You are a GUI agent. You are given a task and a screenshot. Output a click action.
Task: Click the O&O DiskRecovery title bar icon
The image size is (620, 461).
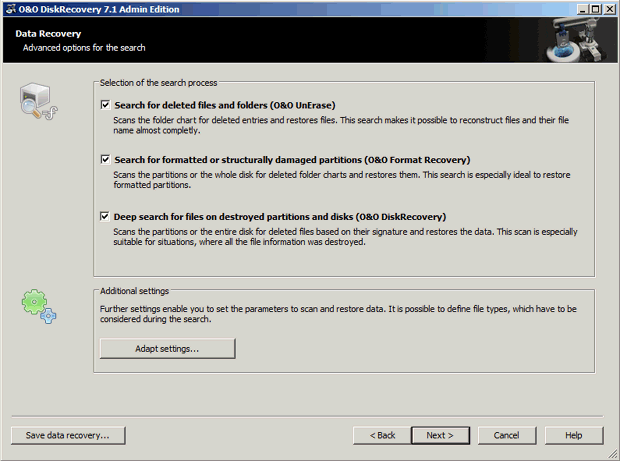(x=9, y=8)
